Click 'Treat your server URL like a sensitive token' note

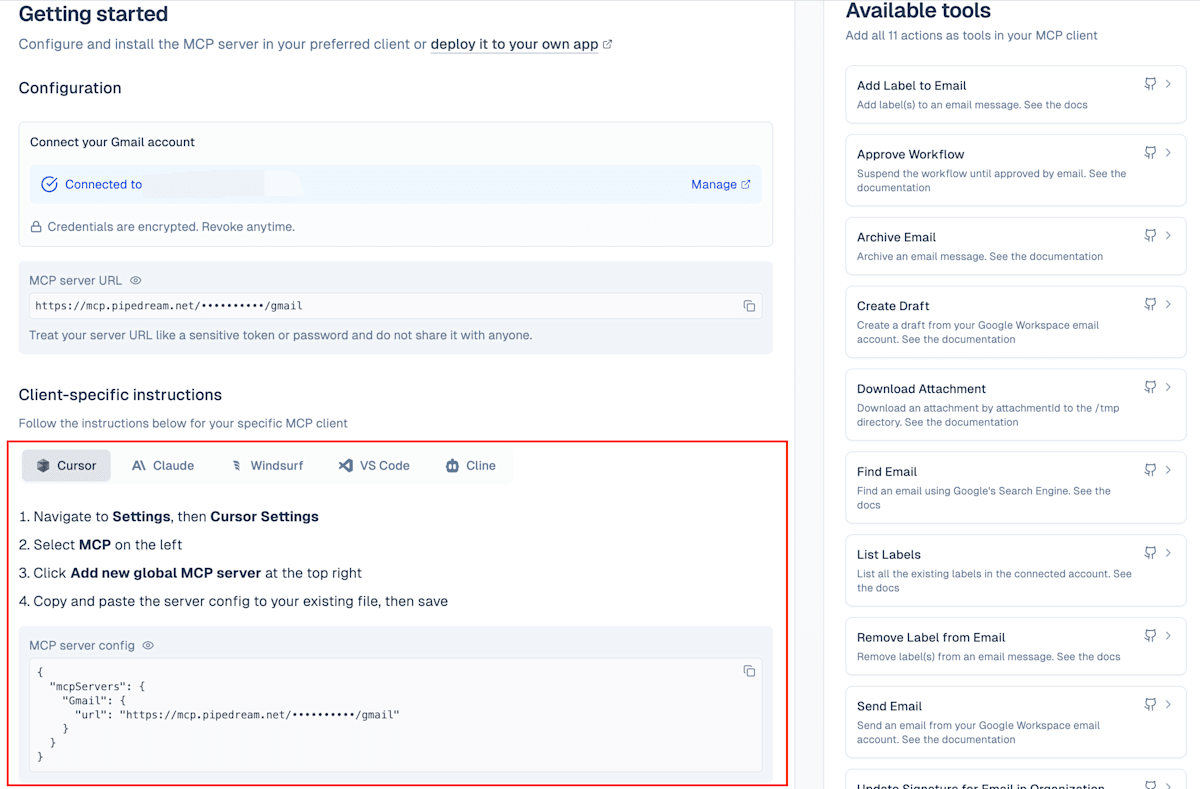(280, 335)
